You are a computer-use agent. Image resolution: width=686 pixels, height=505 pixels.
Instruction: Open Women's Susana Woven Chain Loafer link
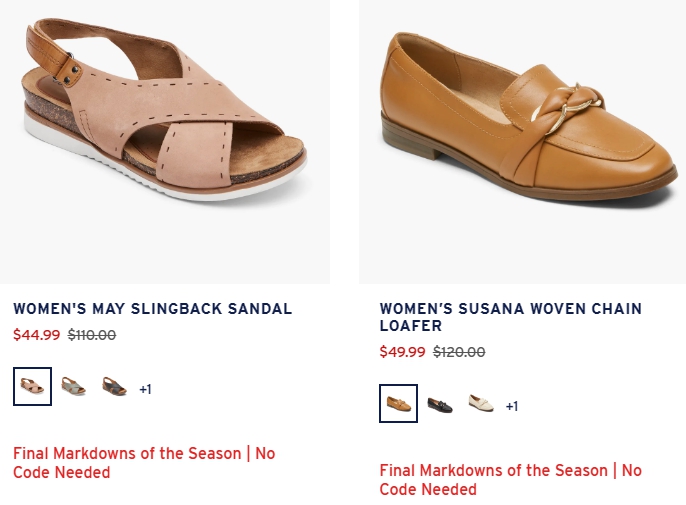511,317
